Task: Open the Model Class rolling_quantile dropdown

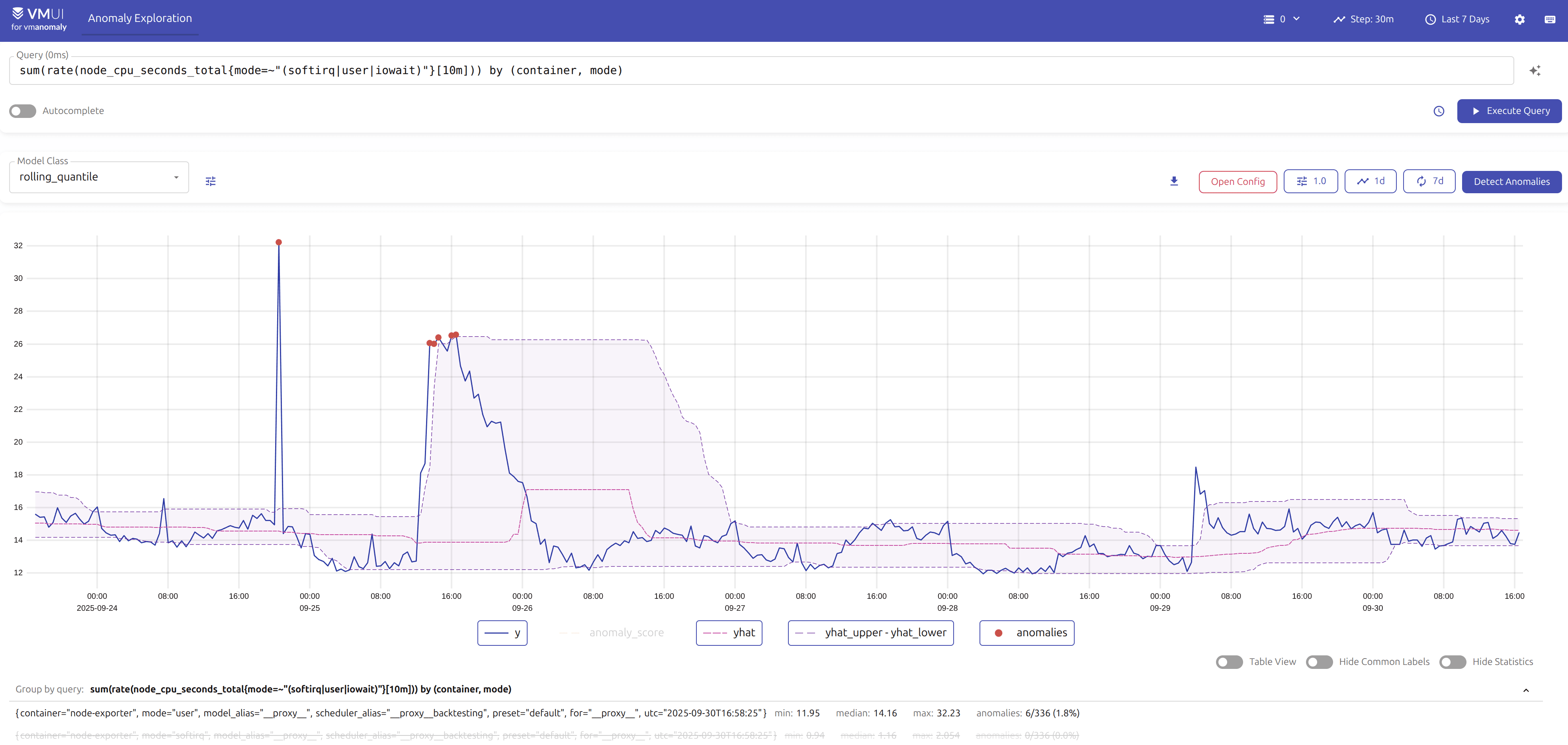Action: click(x=99, y=177)
